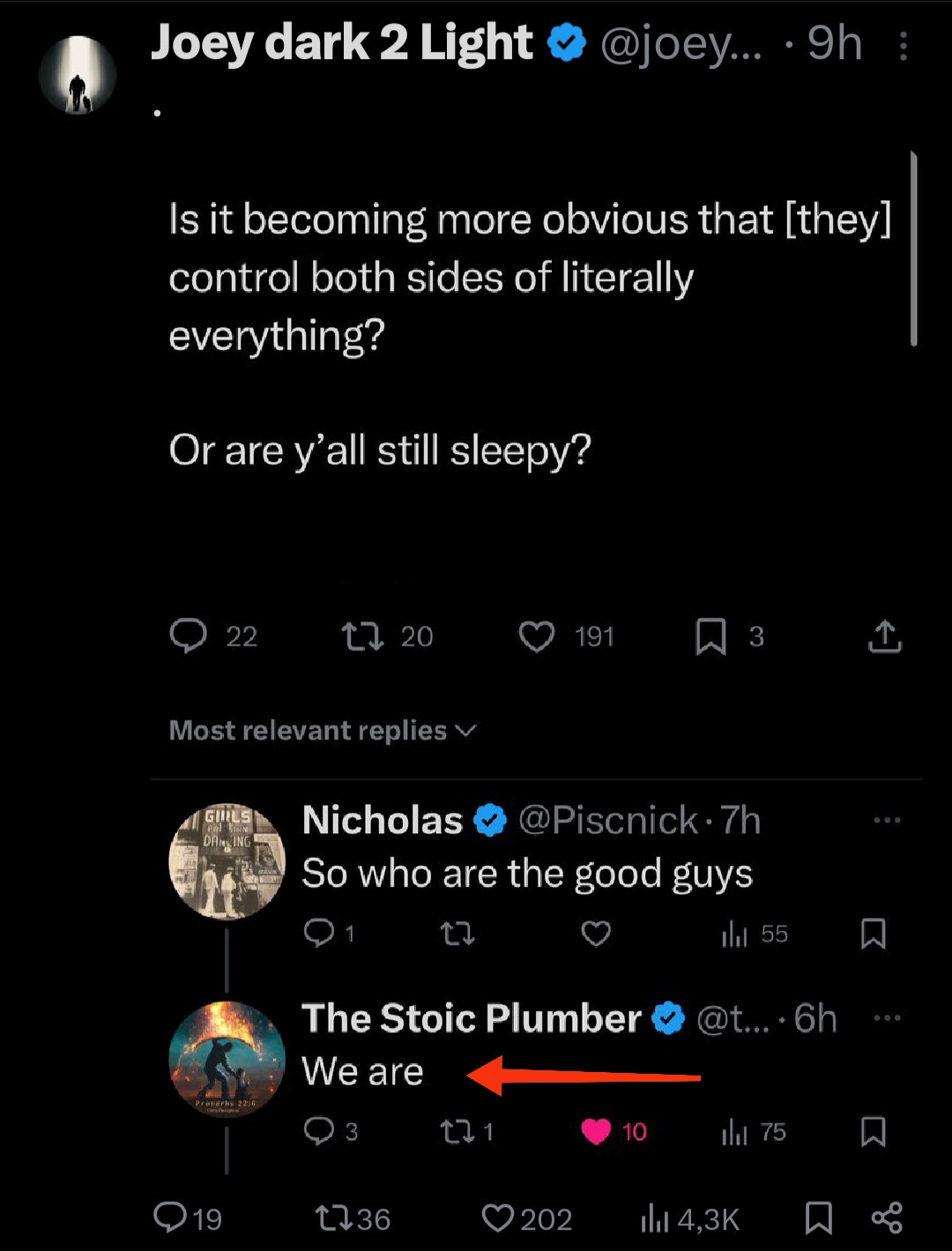Reply to Joey dark 2 Light's post
The width and height of the screenshot is (952, 1251).
pyautogui.click(x=188, y=636)
